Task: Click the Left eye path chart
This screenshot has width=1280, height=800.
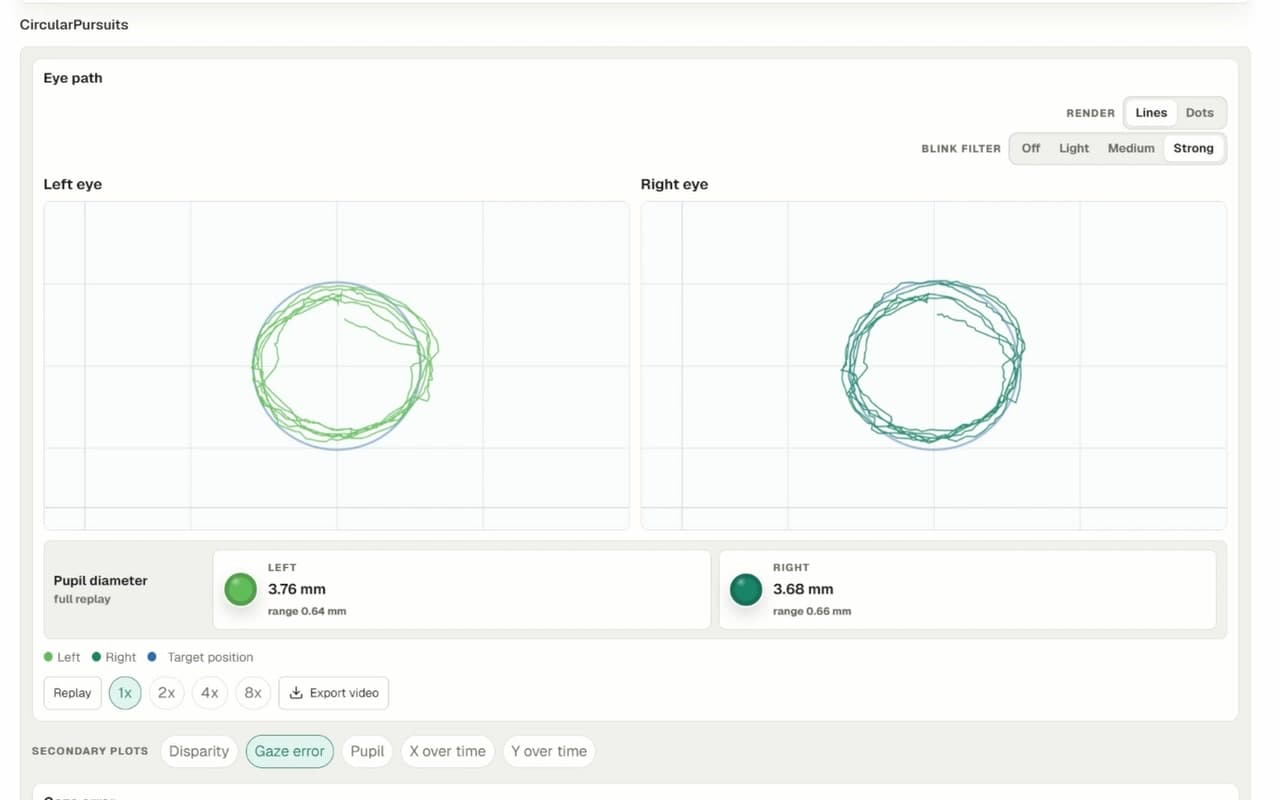Action: (336, 366)
